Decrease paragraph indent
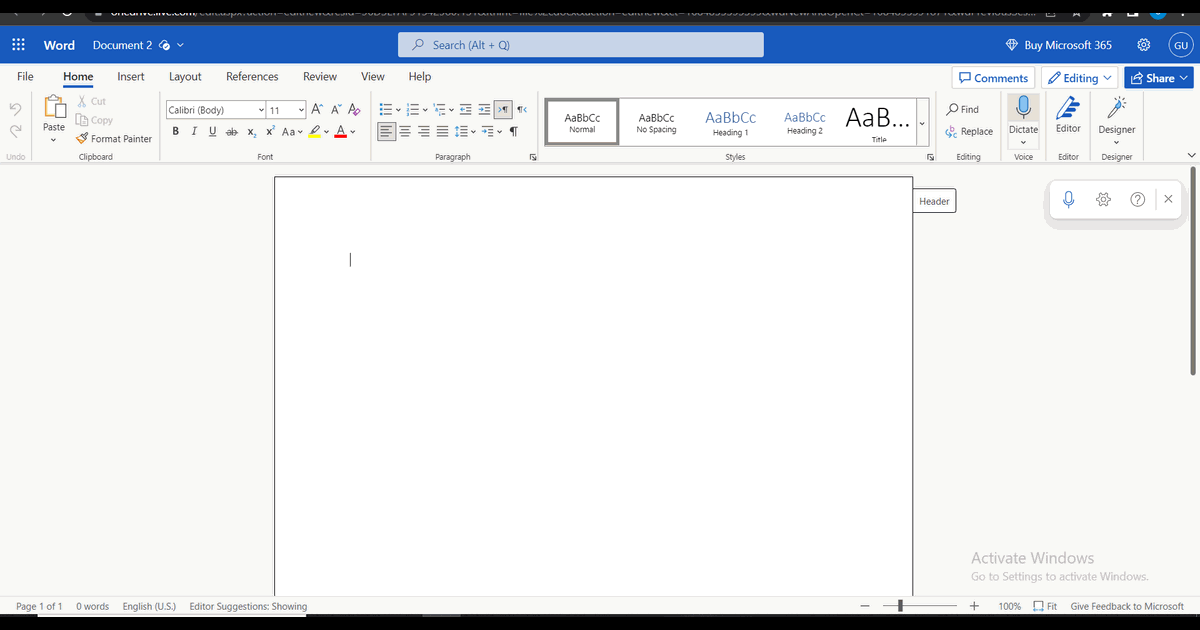 pyautogui.click(x=466, y=109)
